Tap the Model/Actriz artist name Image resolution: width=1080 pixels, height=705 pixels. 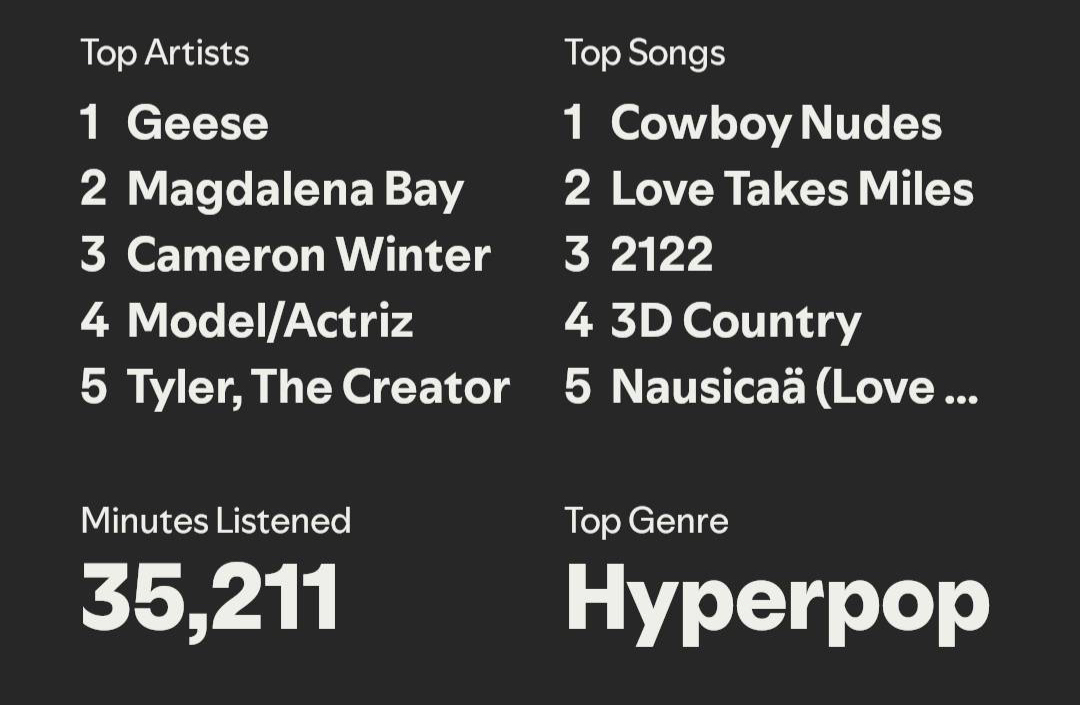point(270,321)
